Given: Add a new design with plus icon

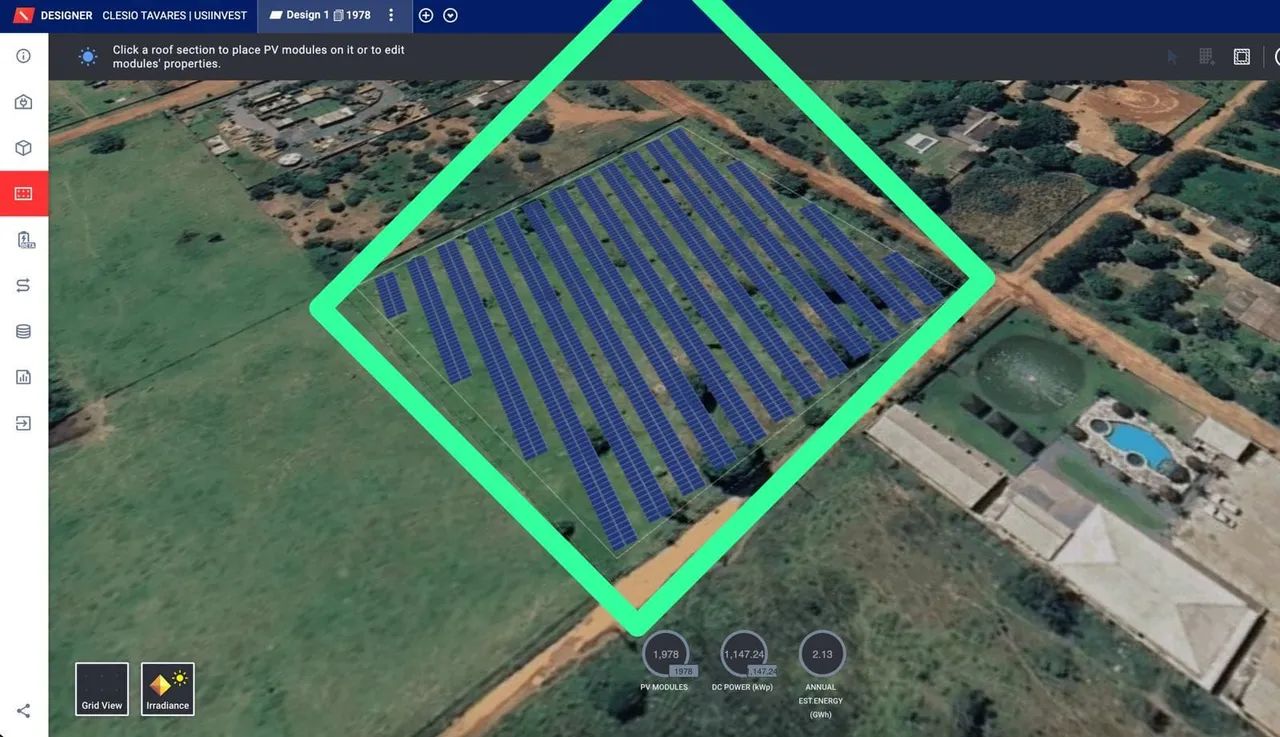Looking at the screenshot, I should point(426,15).
